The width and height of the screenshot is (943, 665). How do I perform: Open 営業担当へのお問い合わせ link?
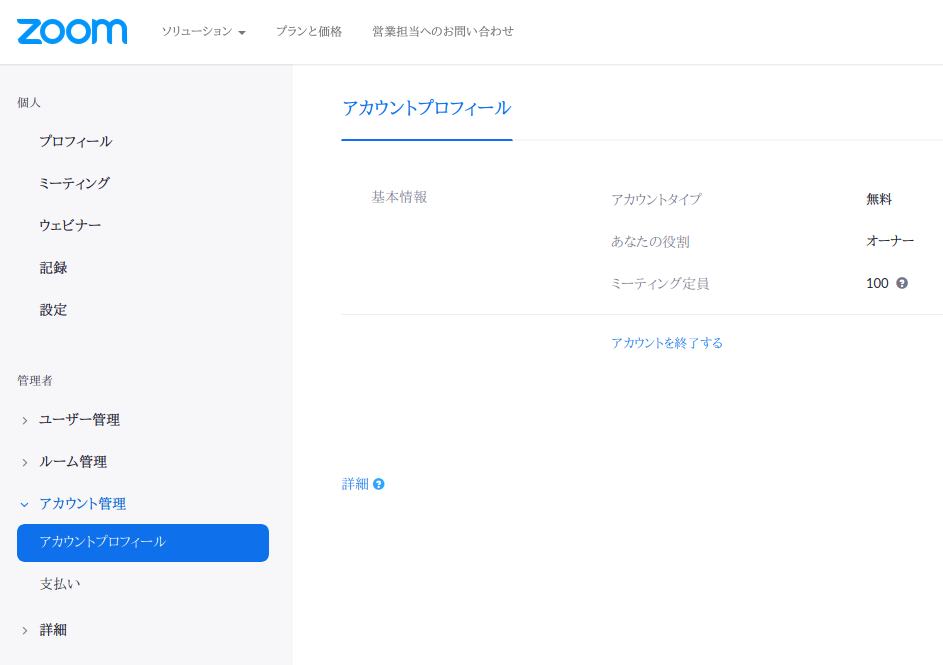[x=443, y=31]
